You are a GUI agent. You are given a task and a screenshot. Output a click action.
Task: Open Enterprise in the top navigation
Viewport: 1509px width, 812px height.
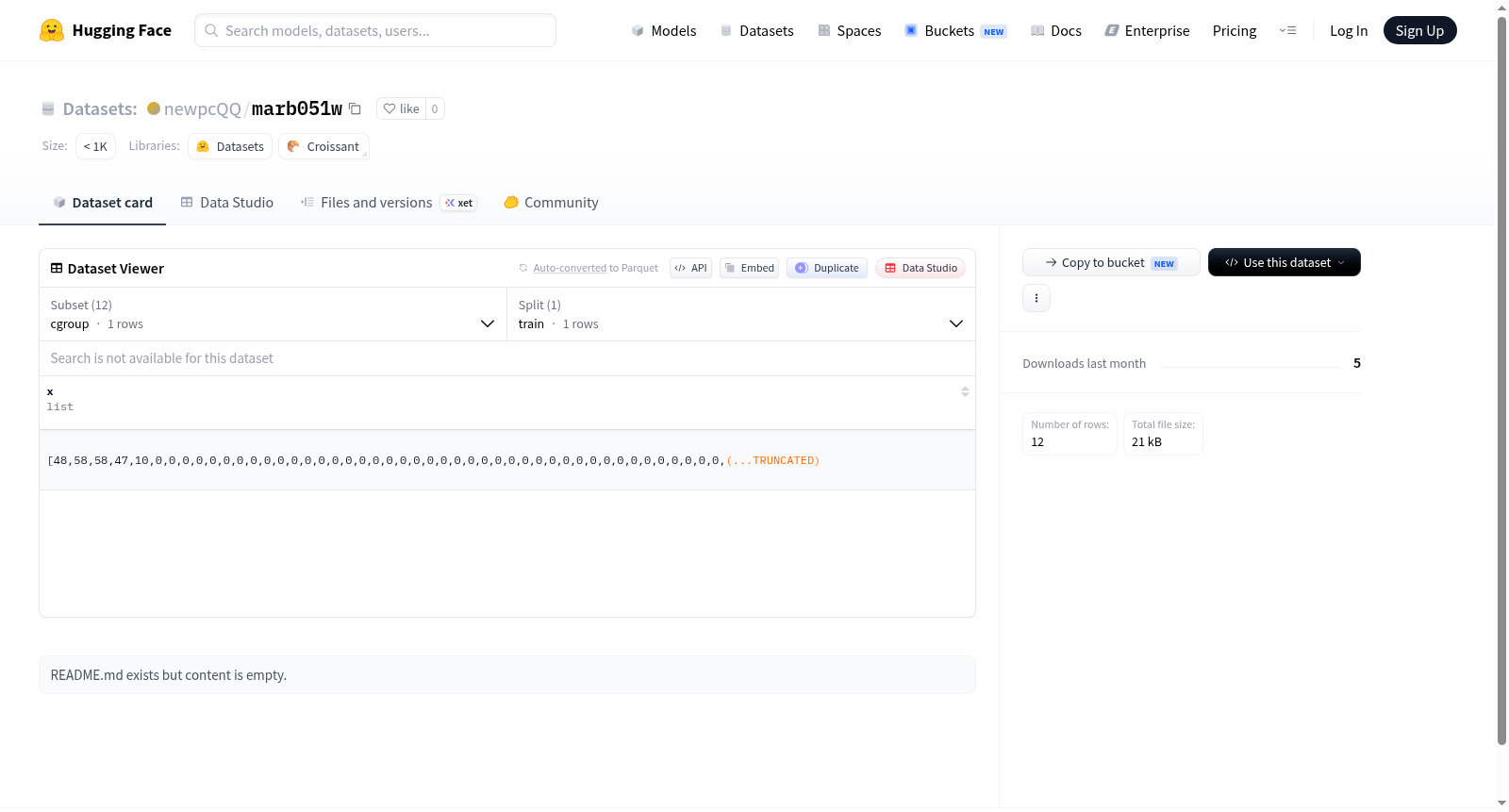click(1147, 30)
